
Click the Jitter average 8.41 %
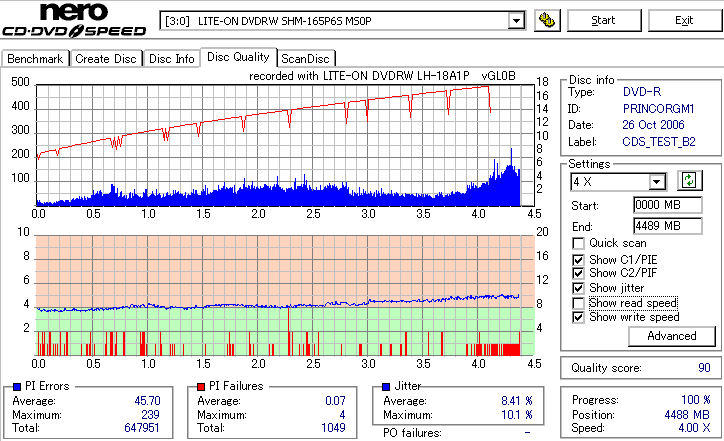(517, 401)
